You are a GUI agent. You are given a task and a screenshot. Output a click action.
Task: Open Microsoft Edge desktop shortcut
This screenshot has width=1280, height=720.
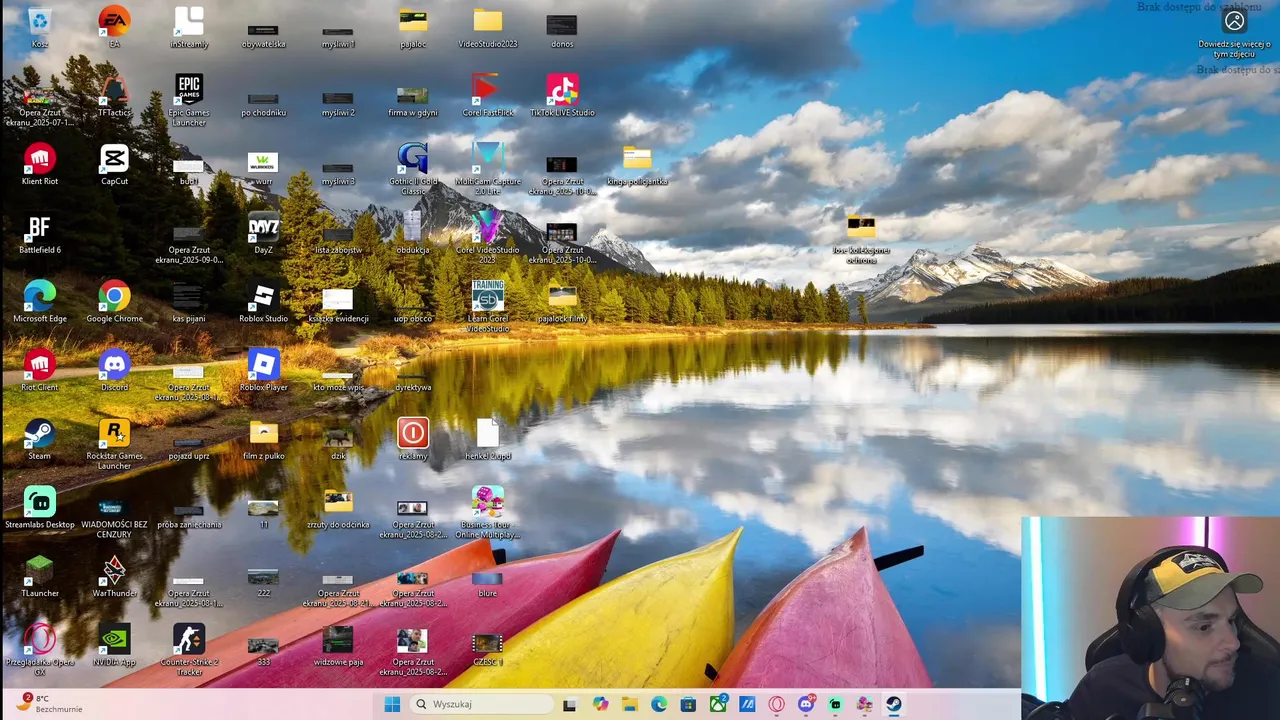pos(39,302)
